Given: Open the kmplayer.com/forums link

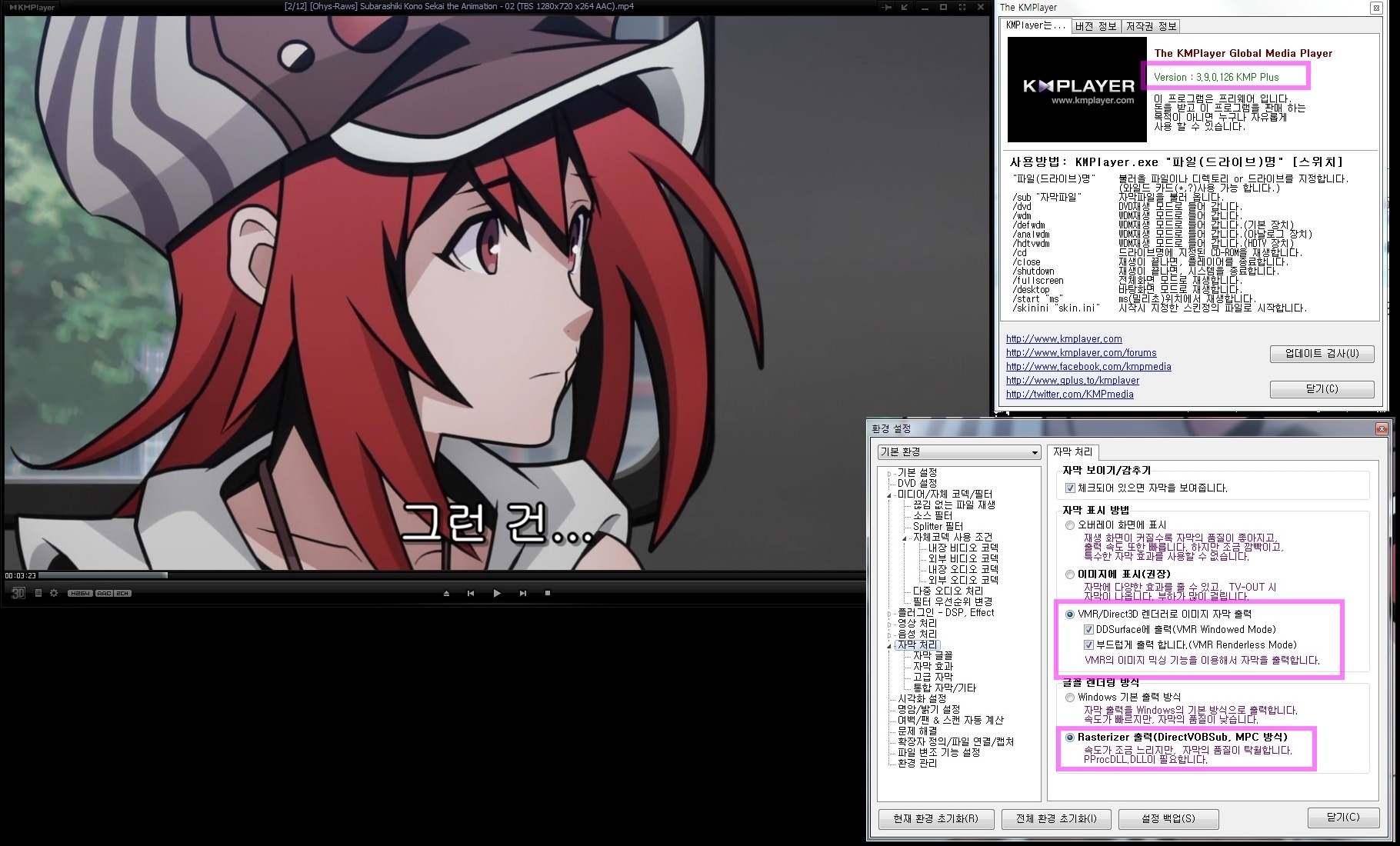Looking at the screenshot, I should 1082,353.
